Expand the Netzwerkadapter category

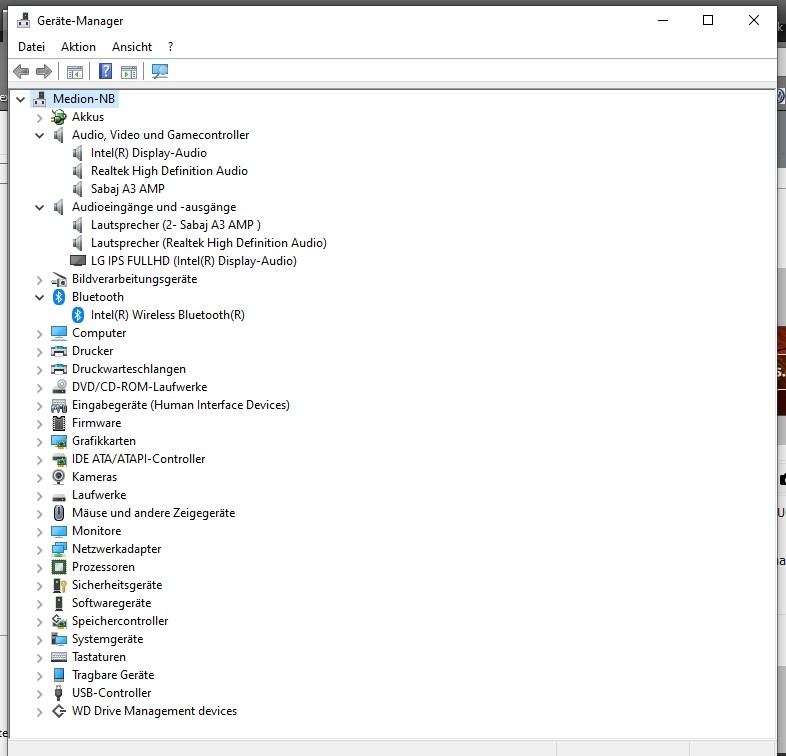pyautogui.click(x=40, y=549)
